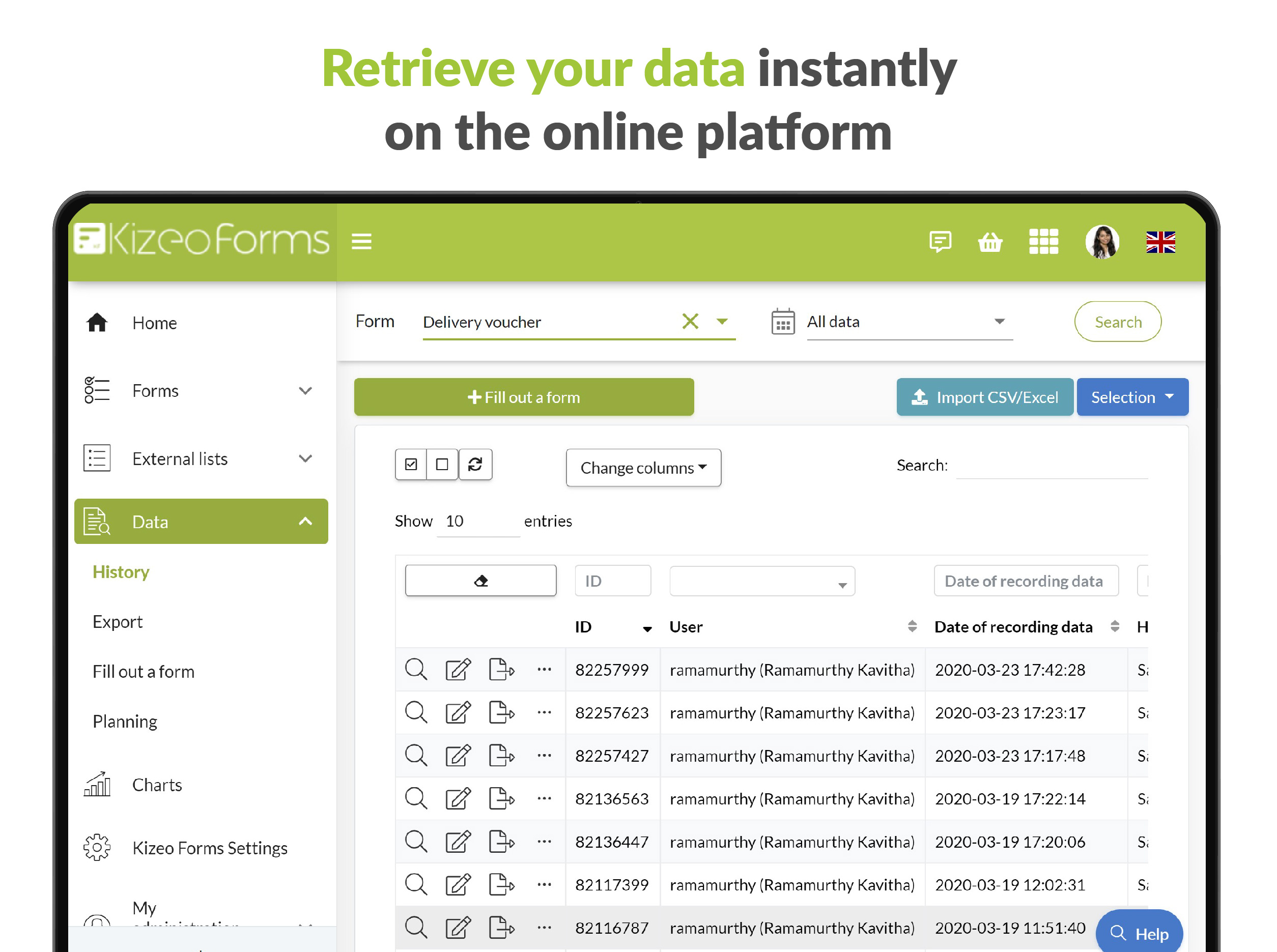Click ID cell 82136563
This screenshot has width=1277, height=952.
coord(612,799)
